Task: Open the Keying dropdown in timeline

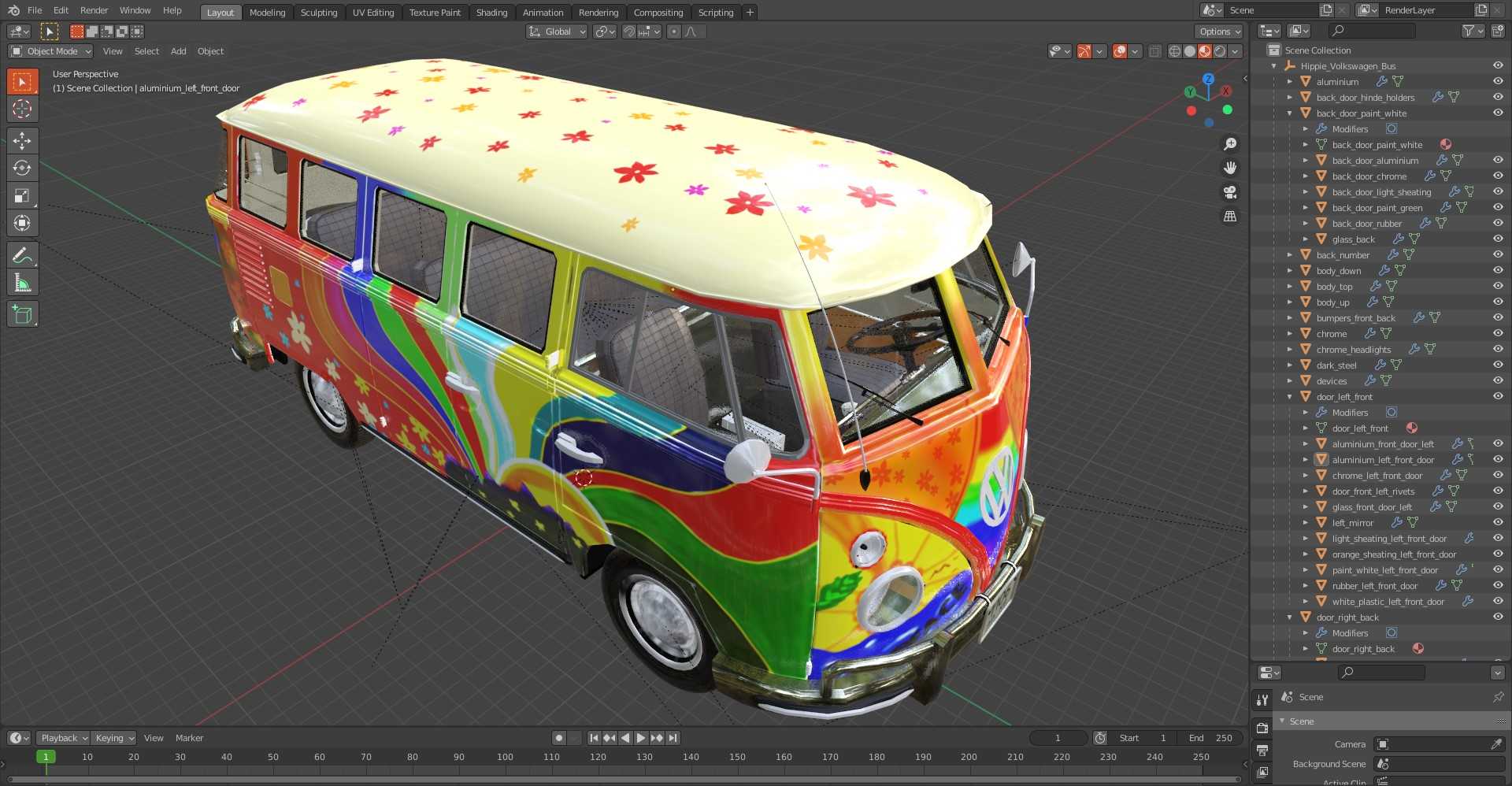Action: tap(113, 738)
